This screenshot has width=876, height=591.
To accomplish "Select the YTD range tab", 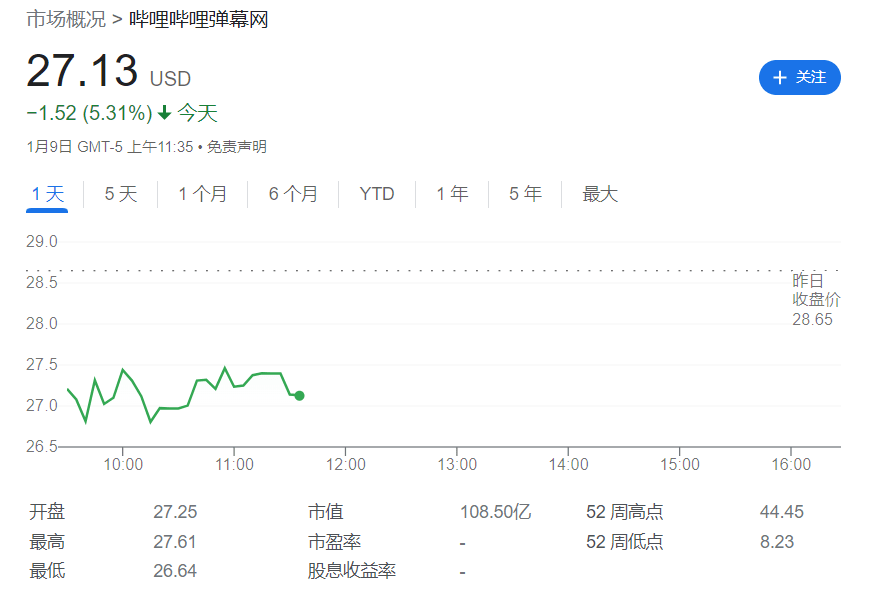I will click(377, 194).
